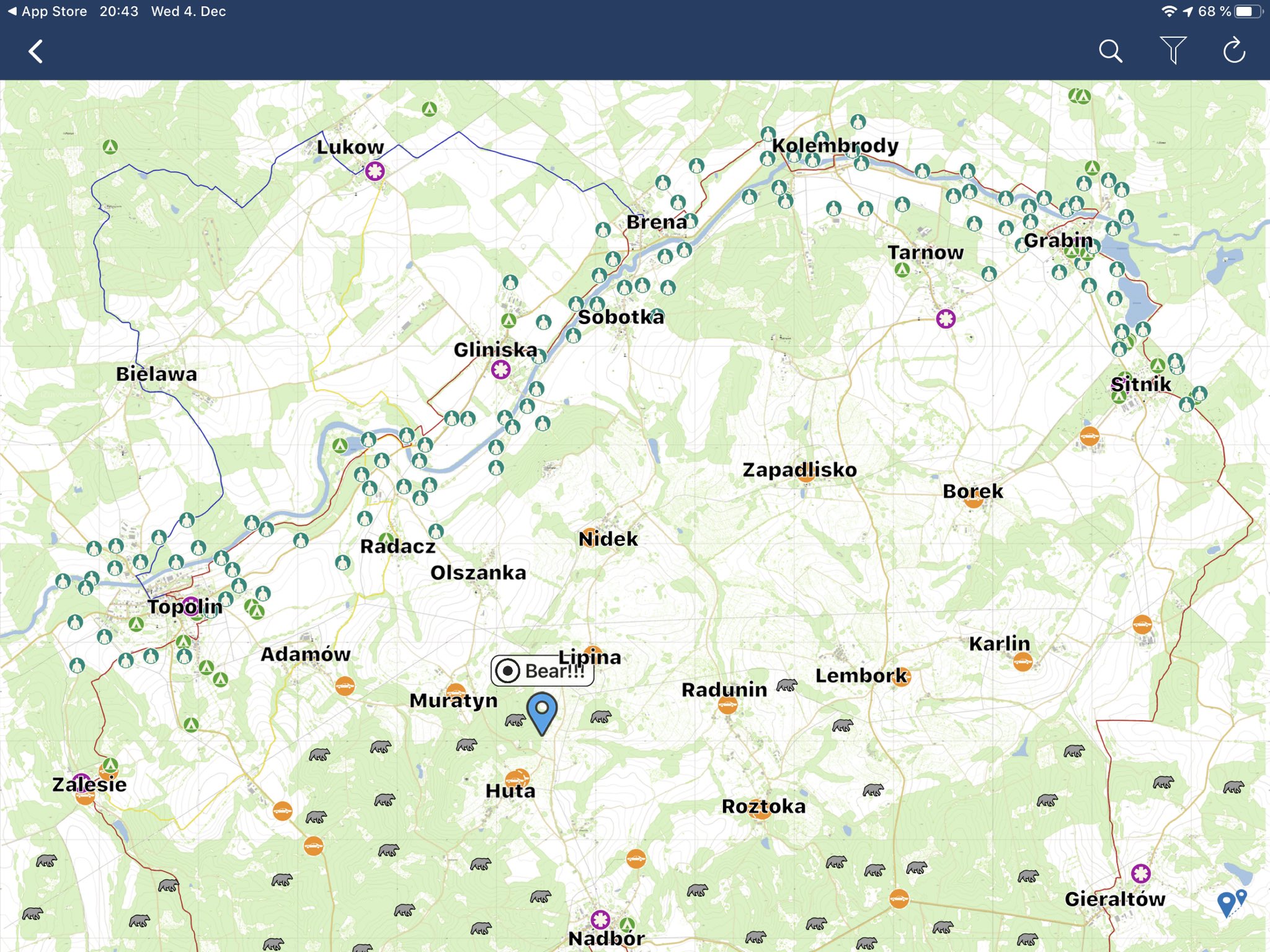Select the orange vehicle marker under Karlin

1023,662
